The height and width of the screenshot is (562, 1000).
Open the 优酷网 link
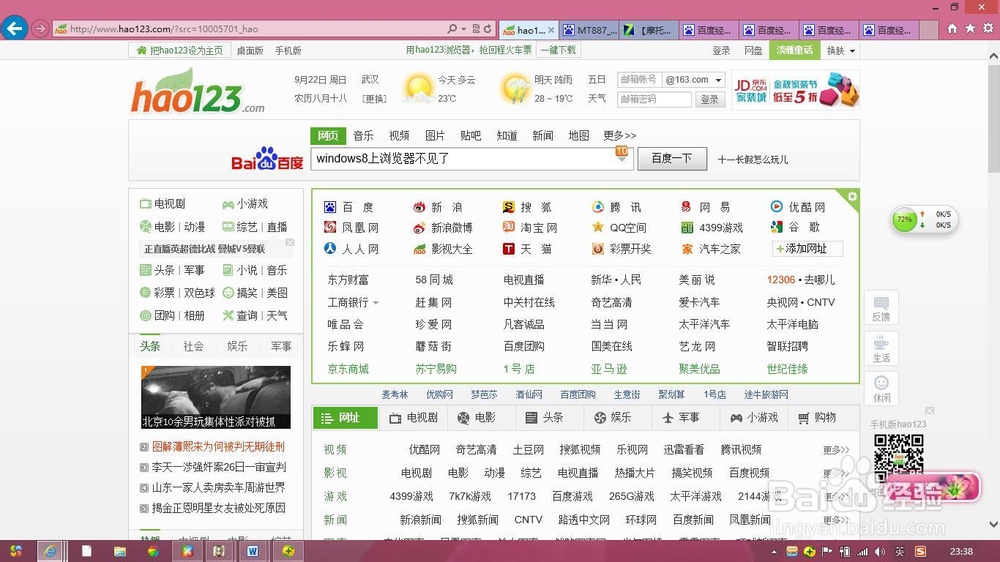pos(798,207)
